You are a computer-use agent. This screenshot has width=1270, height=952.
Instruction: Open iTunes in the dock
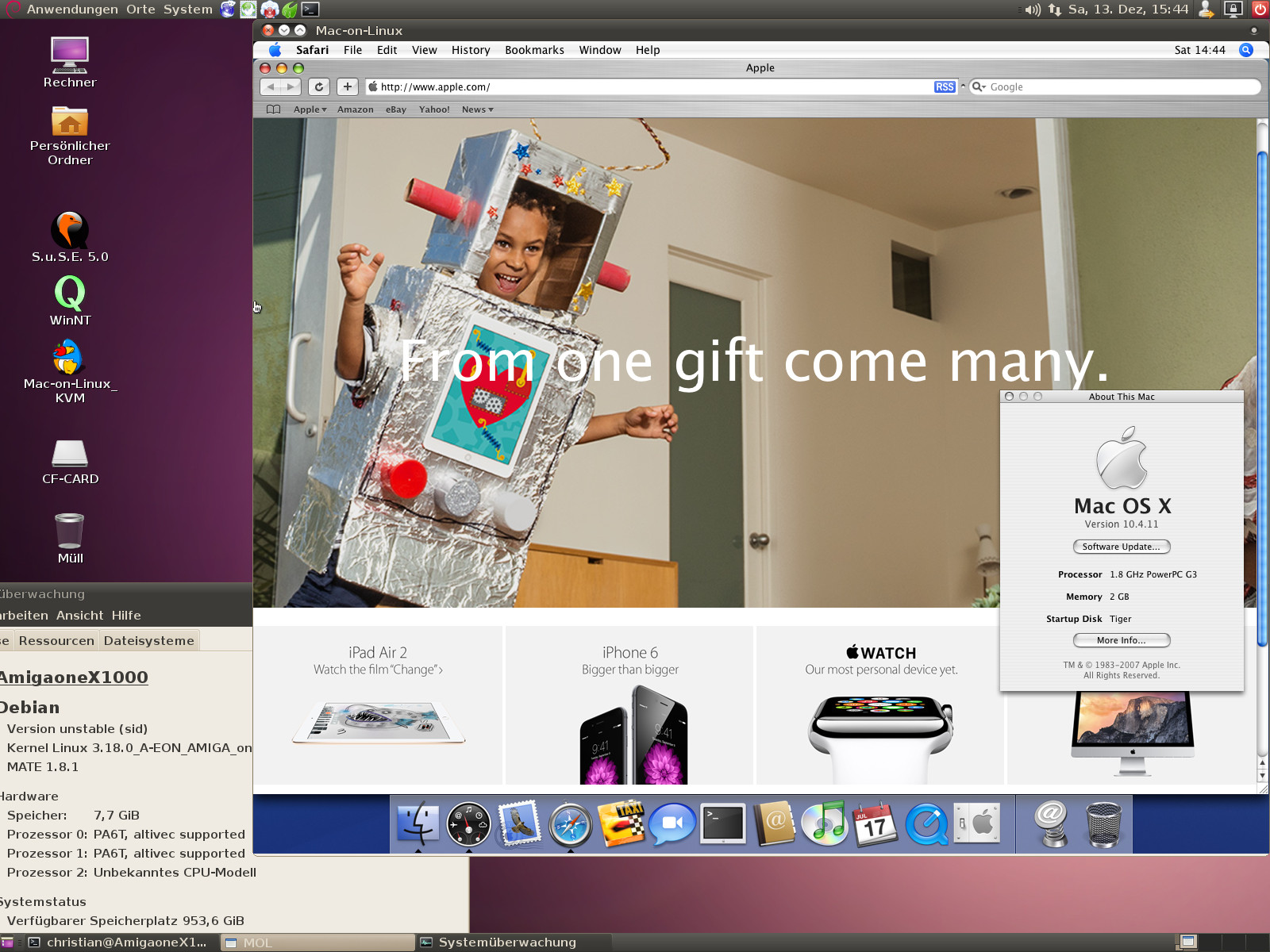click(824, 823)
